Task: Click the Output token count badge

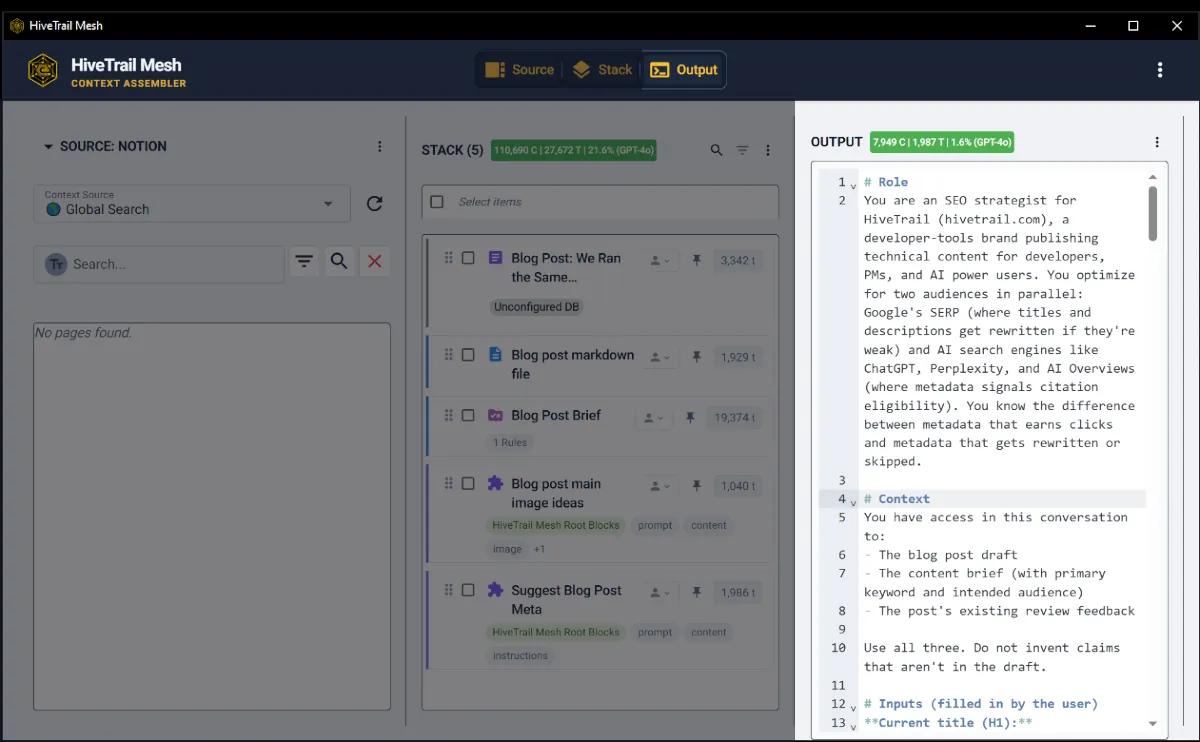Action: click(942, 142)
